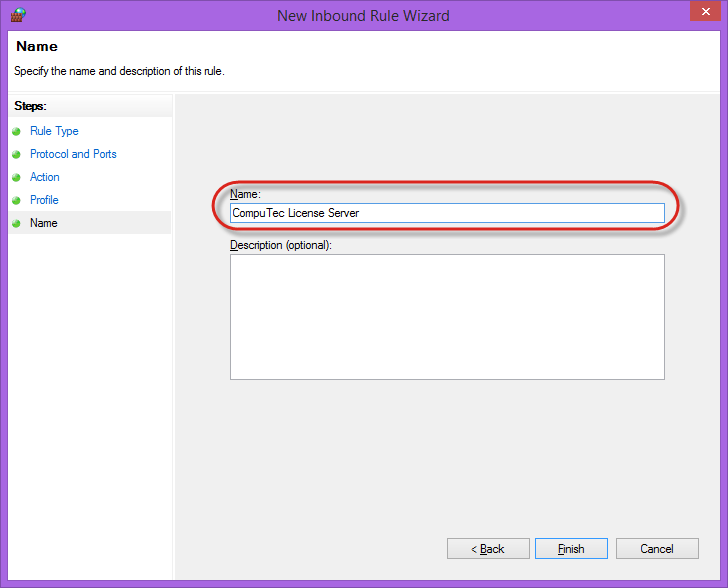The image size is (728, 588).
Task: Focus the Description (optional) text area
Action: click(x=447, y=316)
